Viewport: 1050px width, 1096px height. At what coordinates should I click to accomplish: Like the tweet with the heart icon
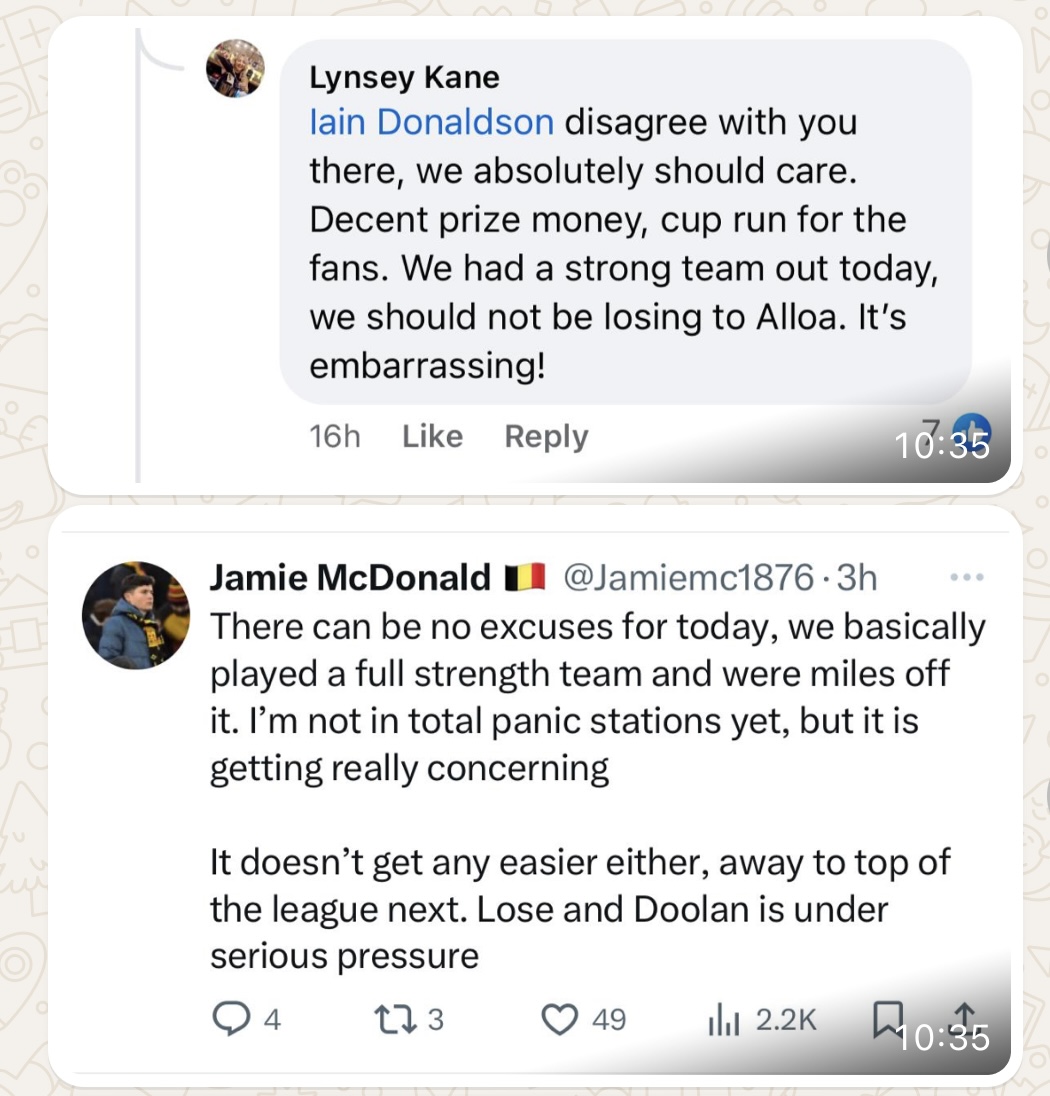[x=560, y=1019]
